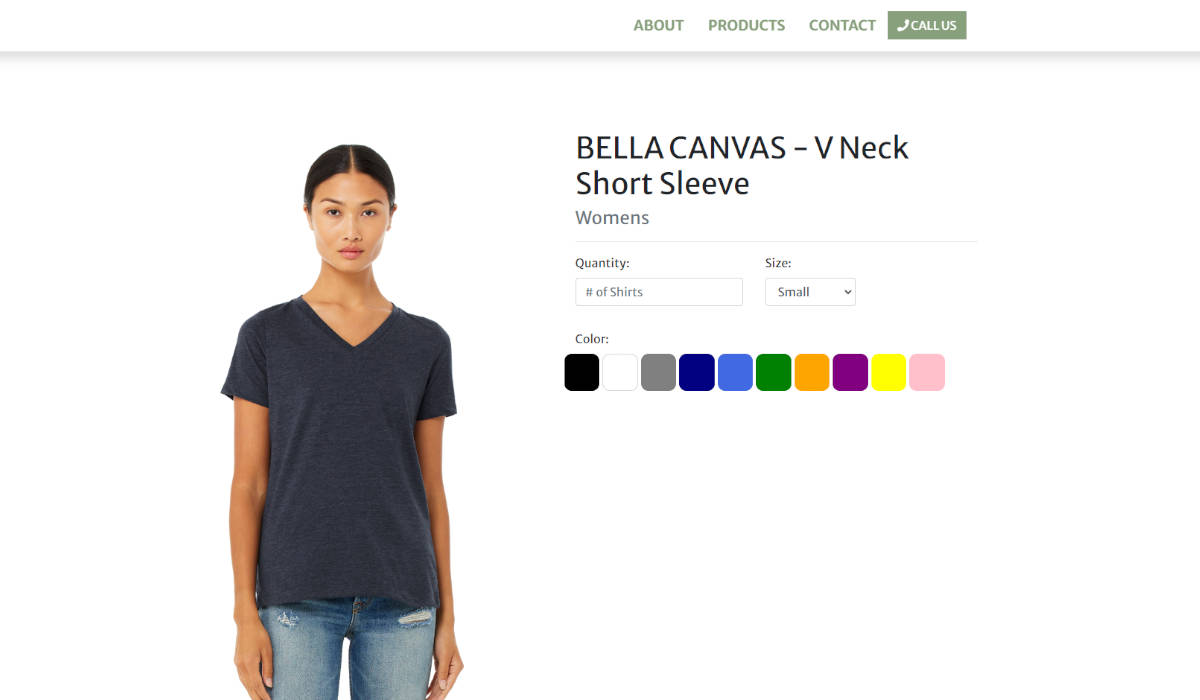Choose the purple color swatch
Screen dimensions: 1200x700
click(x=850, y=372)
